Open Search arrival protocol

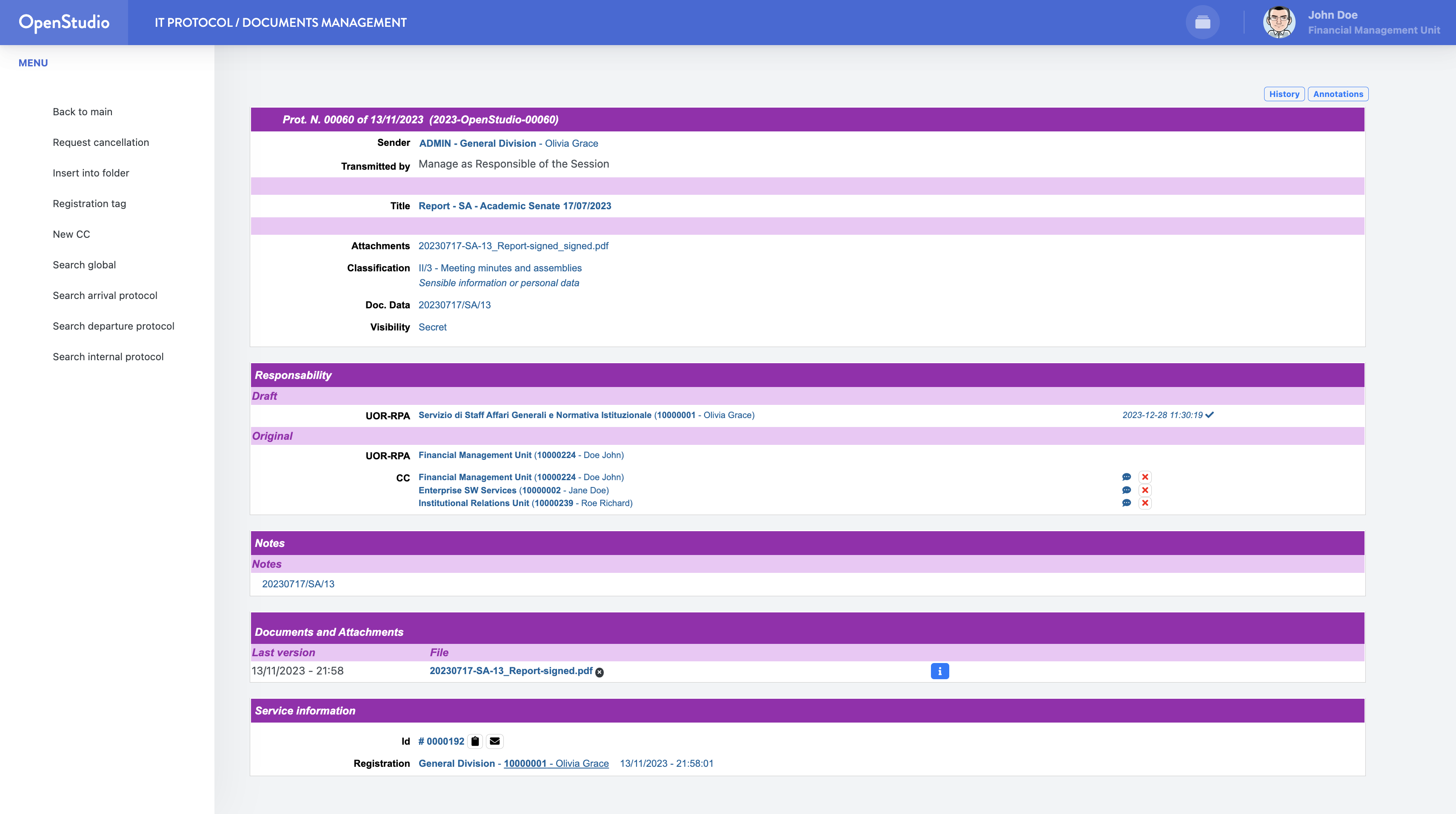coord(105,296)
